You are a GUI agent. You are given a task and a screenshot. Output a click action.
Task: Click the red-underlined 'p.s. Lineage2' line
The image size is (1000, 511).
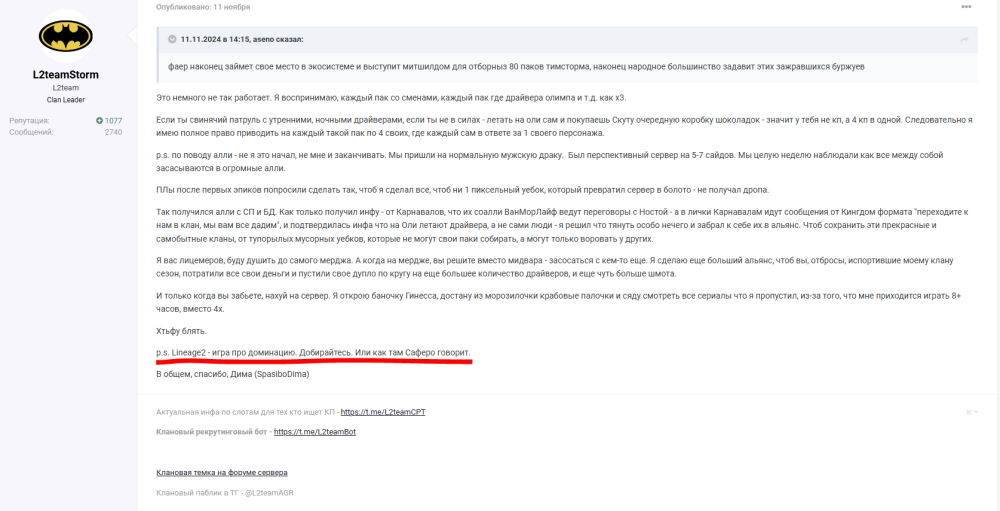click(313, 353)
